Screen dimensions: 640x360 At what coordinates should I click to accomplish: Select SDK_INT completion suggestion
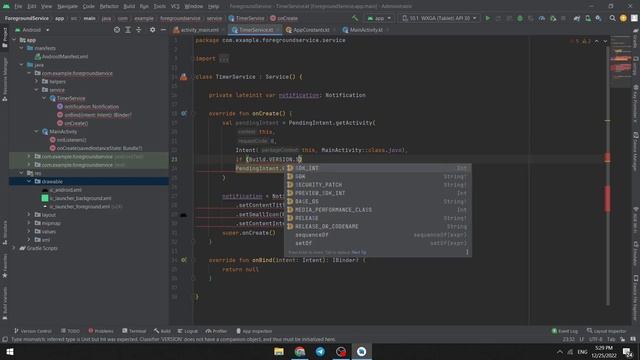pyautogui.click(x=378, y=168)
